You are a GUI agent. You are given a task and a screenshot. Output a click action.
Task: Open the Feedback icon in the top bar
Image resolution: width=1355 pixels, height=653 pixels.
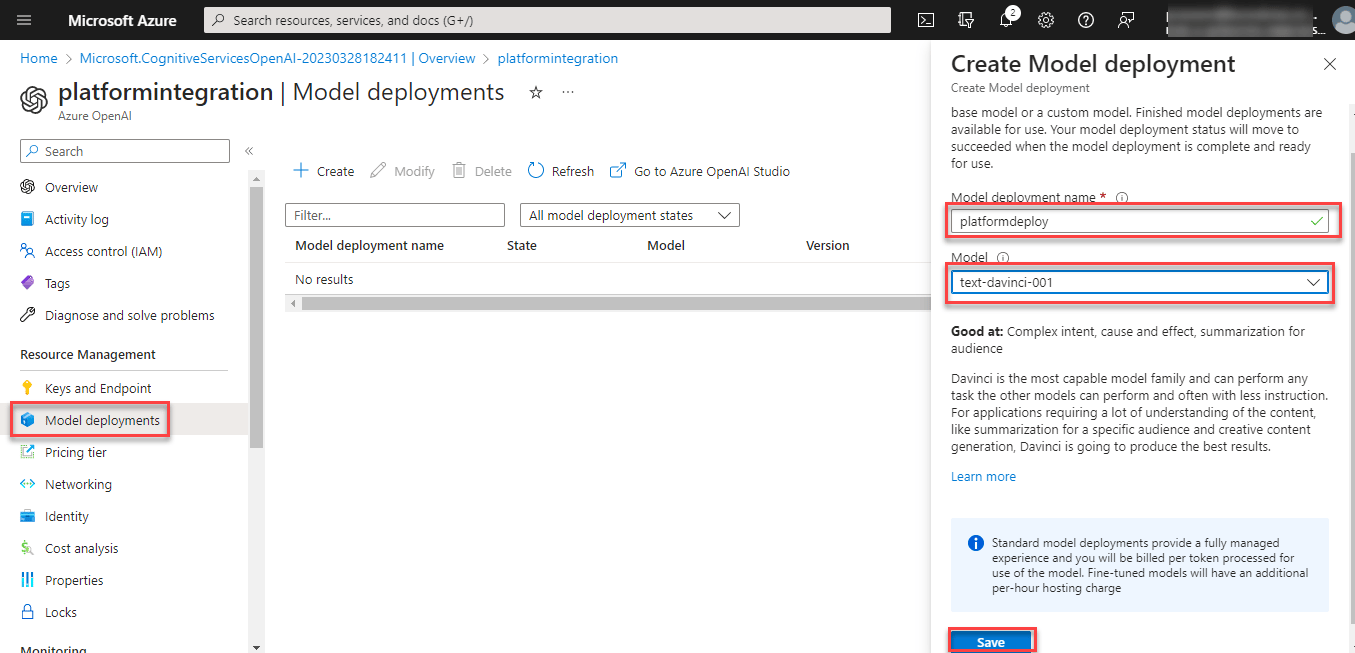click(1127, 20)
